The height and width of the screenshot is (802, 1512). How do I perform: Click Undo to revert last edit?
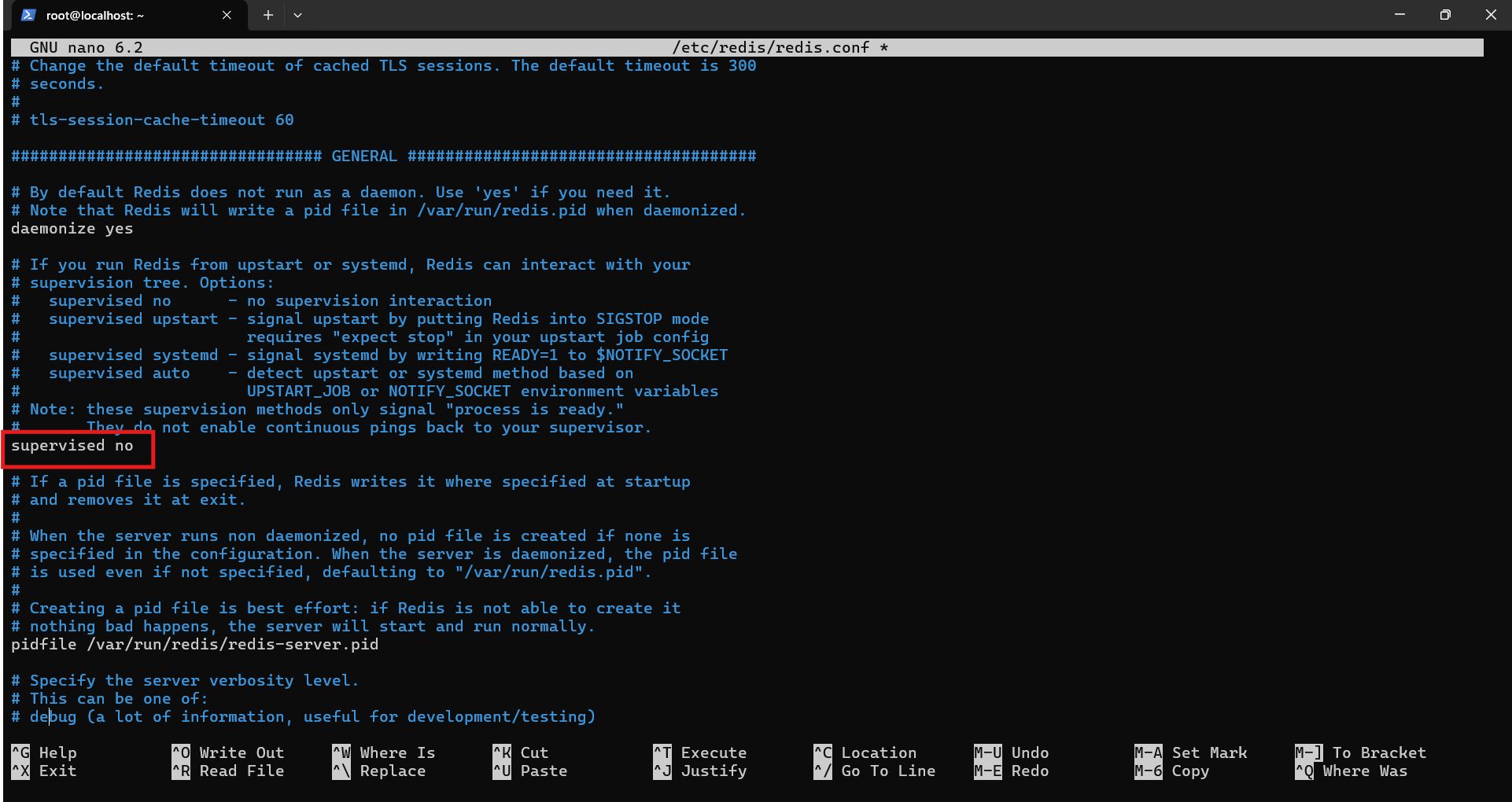click(1027, 752)
